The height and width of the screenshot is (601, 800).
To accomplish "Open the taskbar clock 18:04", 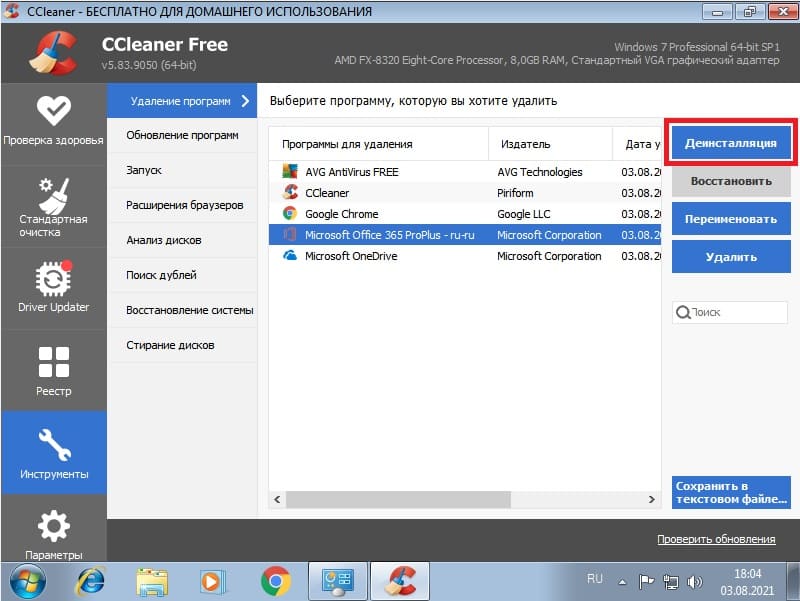I will (x=747, y=573).
